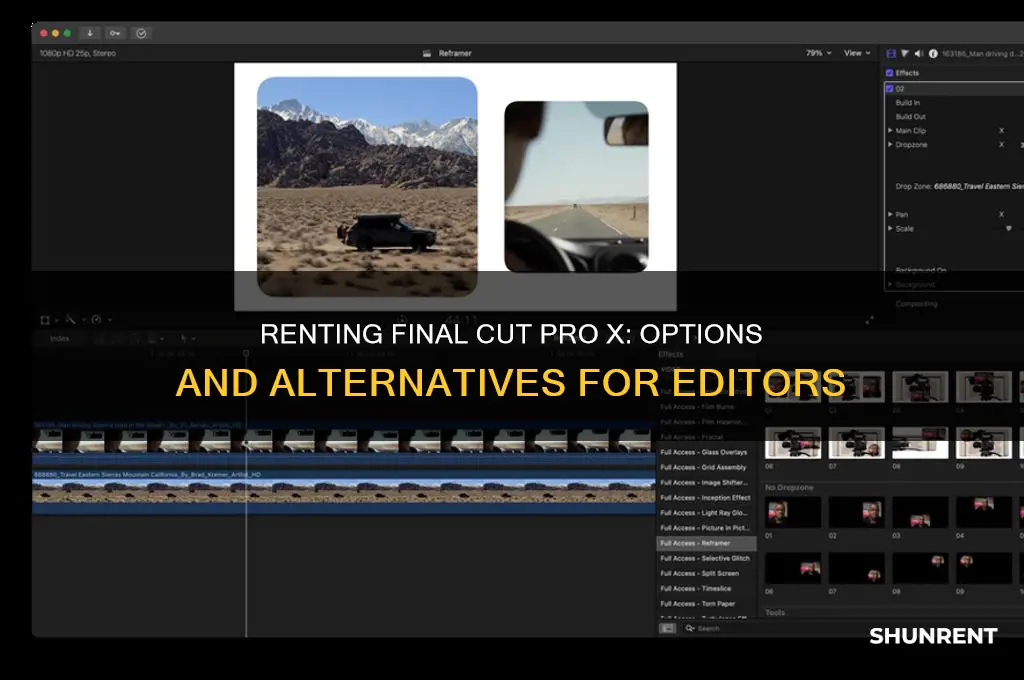Image resolution: width=1024 pixels, height=680 pixels.
Task: Click the effects browser list view icon
Action: pos(667,628)
